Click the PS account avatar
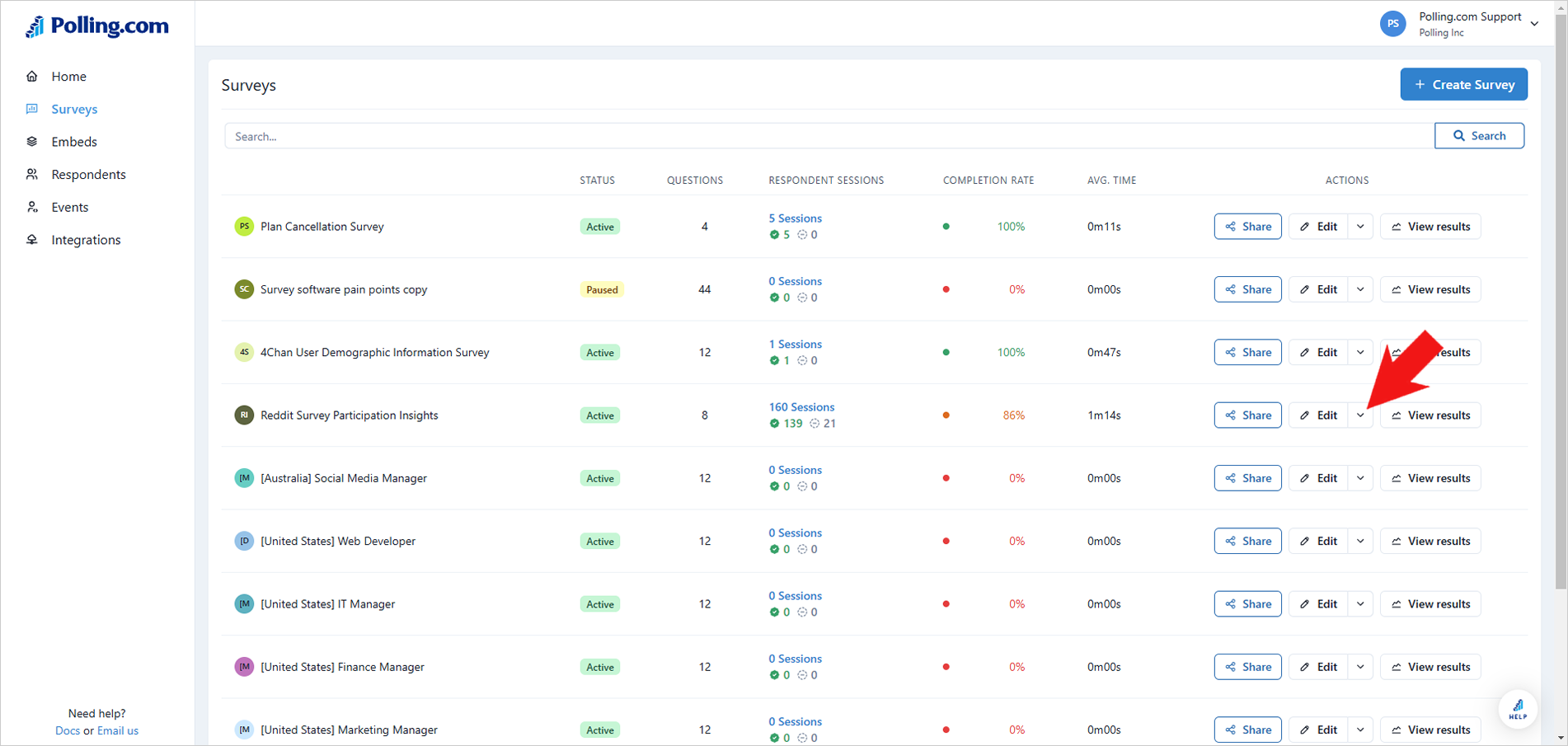Viewport: 1568px width, 746px height. tap(1392, 24)
